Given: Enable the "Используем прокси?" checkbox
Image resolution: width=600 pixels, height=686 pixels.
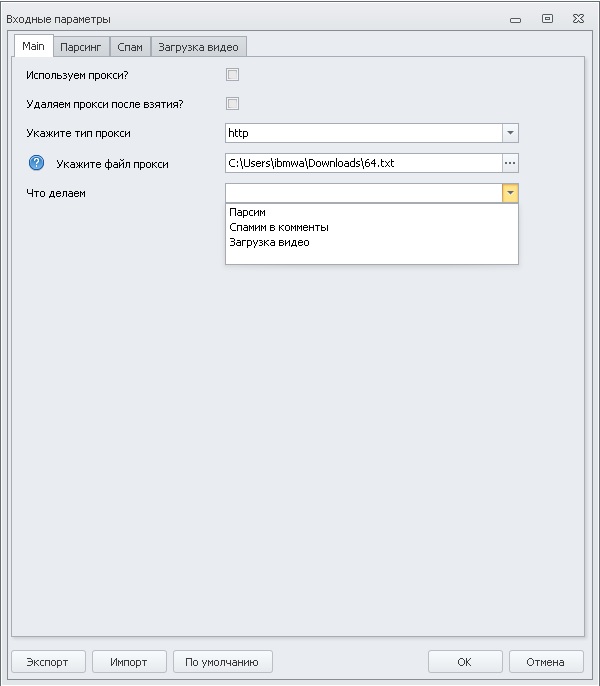Looking at the screenshot, I should [233, 74].
